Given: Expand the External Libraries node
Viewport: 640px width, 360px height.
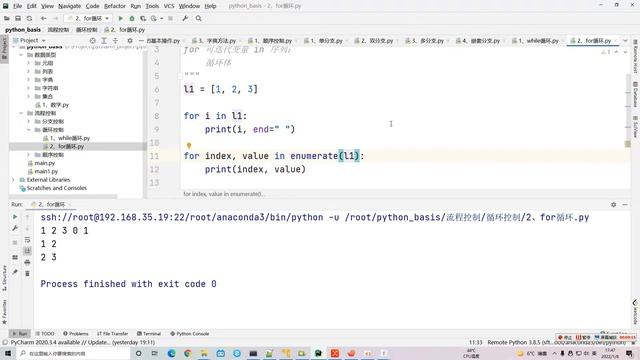Looking at the screenshot, I should [x=13, y=180].
